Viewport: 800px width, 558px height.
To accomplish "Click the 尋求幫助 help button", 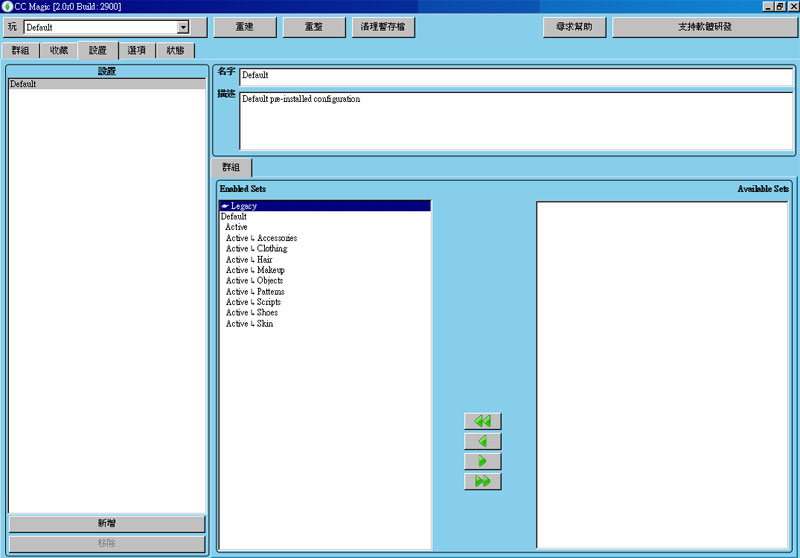I will [x=574, y=27].
